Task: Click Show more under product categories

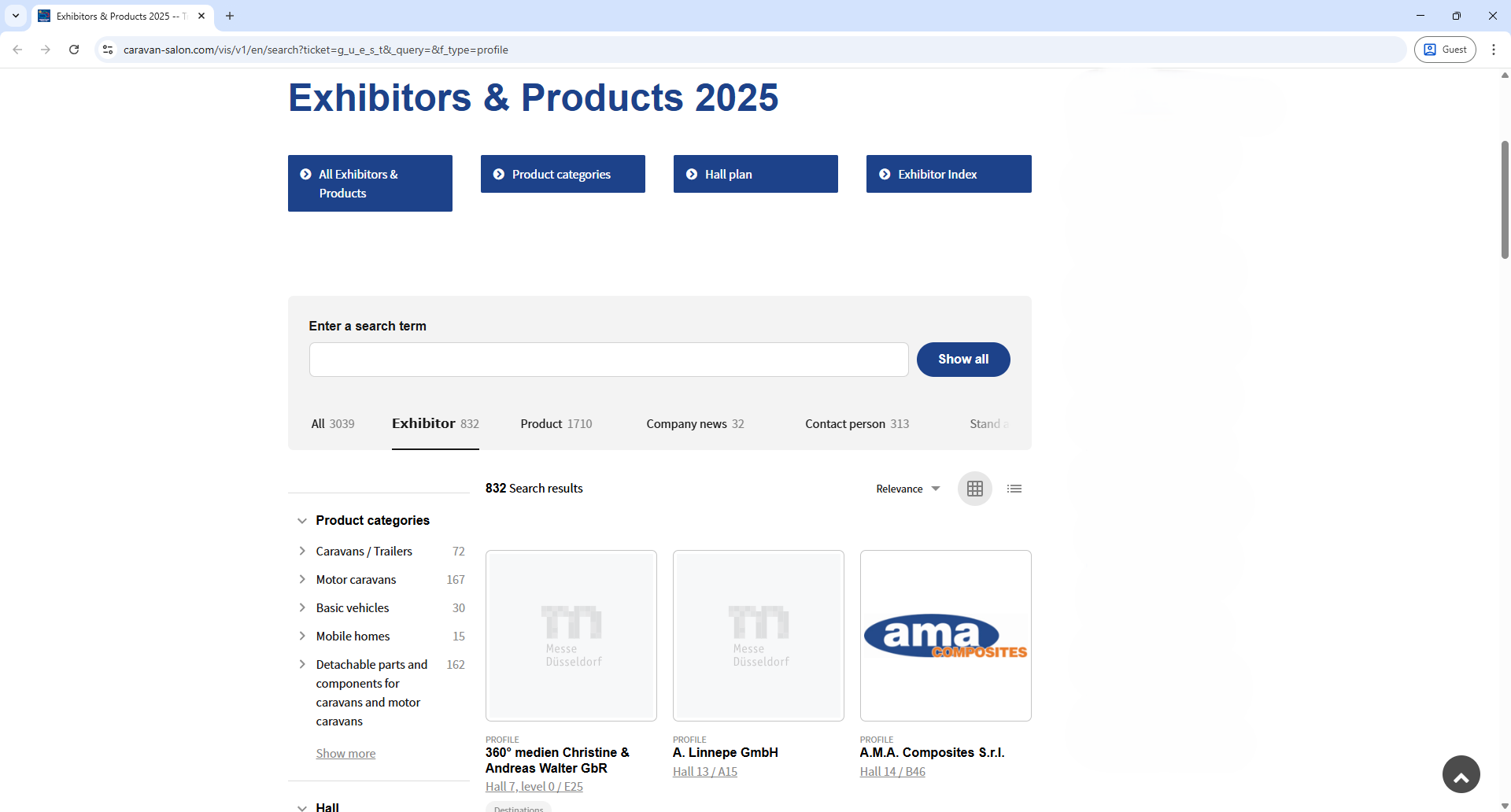Action: (345, 753)
